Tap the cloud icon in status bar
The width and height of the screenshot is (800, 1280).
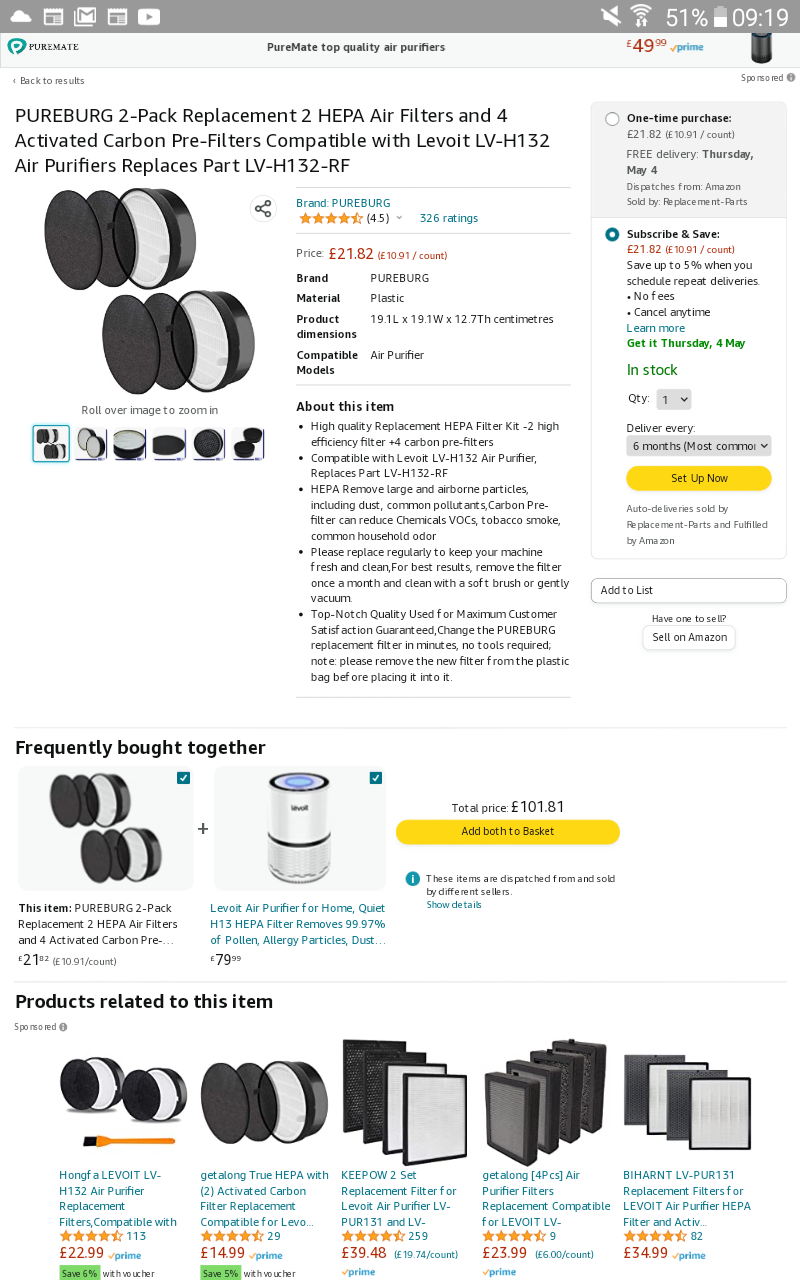[x=21, y=16]
